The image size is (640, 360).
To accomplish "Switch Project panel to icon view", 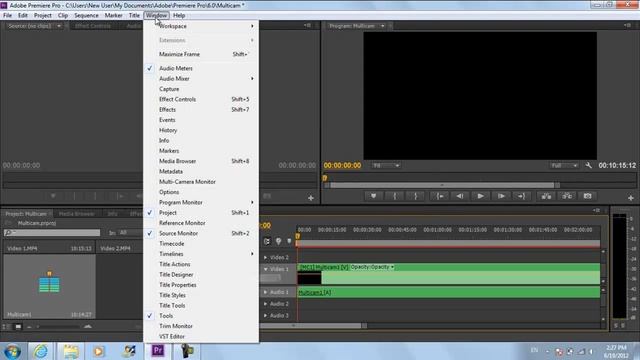I will pos(18,327).
